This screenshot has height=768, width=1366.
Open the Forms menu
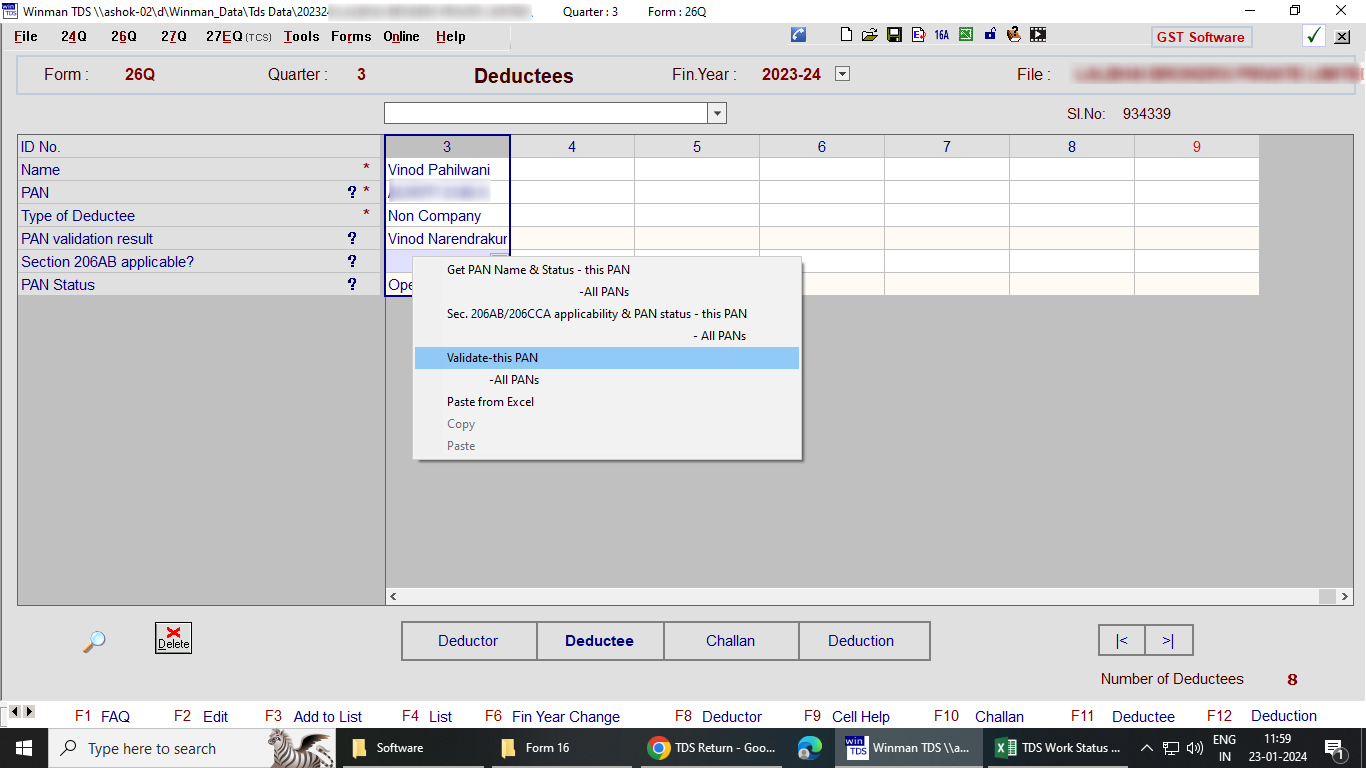[x=350, y=36]
